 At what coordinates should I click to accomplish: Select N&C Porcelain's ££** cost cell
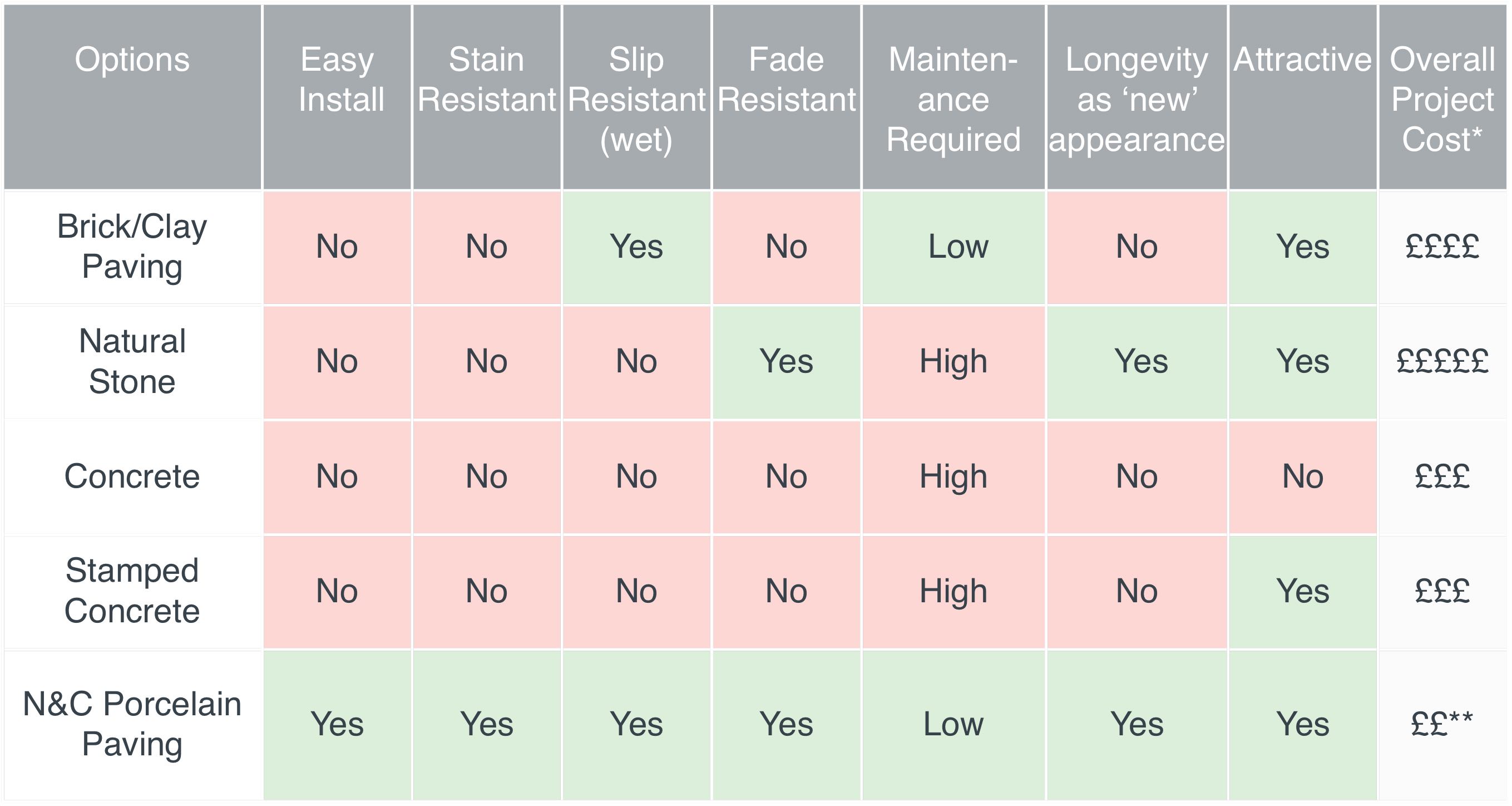pyautogui.click(x=1442, y=724)
